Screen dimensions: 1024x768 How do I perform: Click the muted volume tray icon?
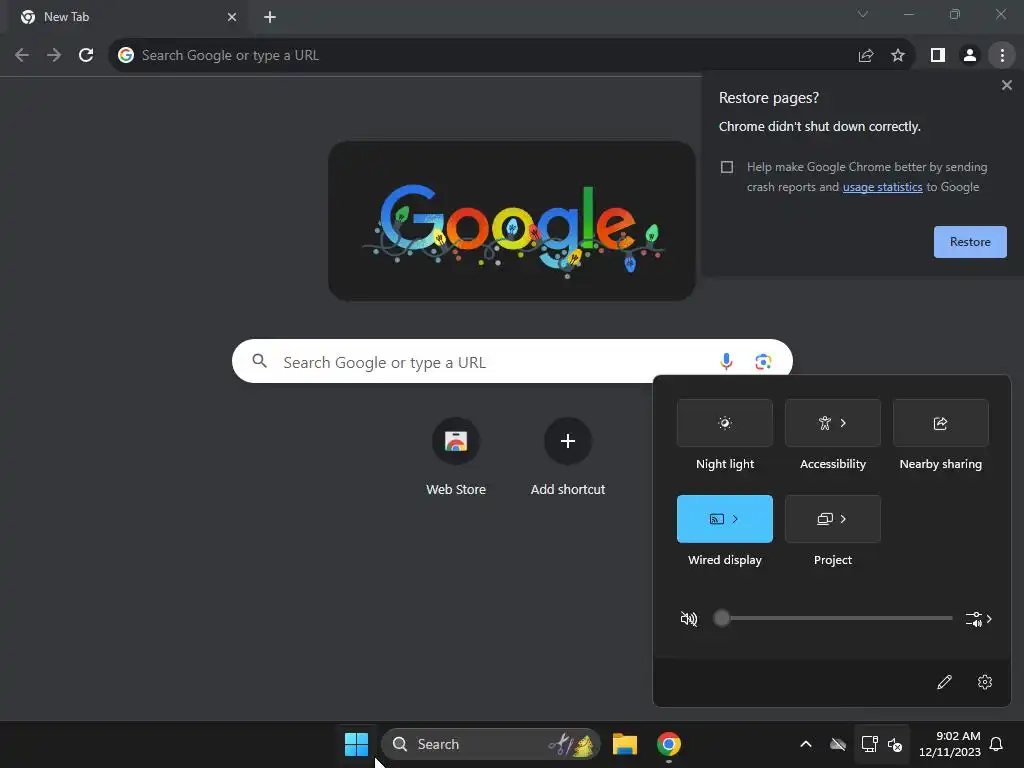[x=895, y=744]
